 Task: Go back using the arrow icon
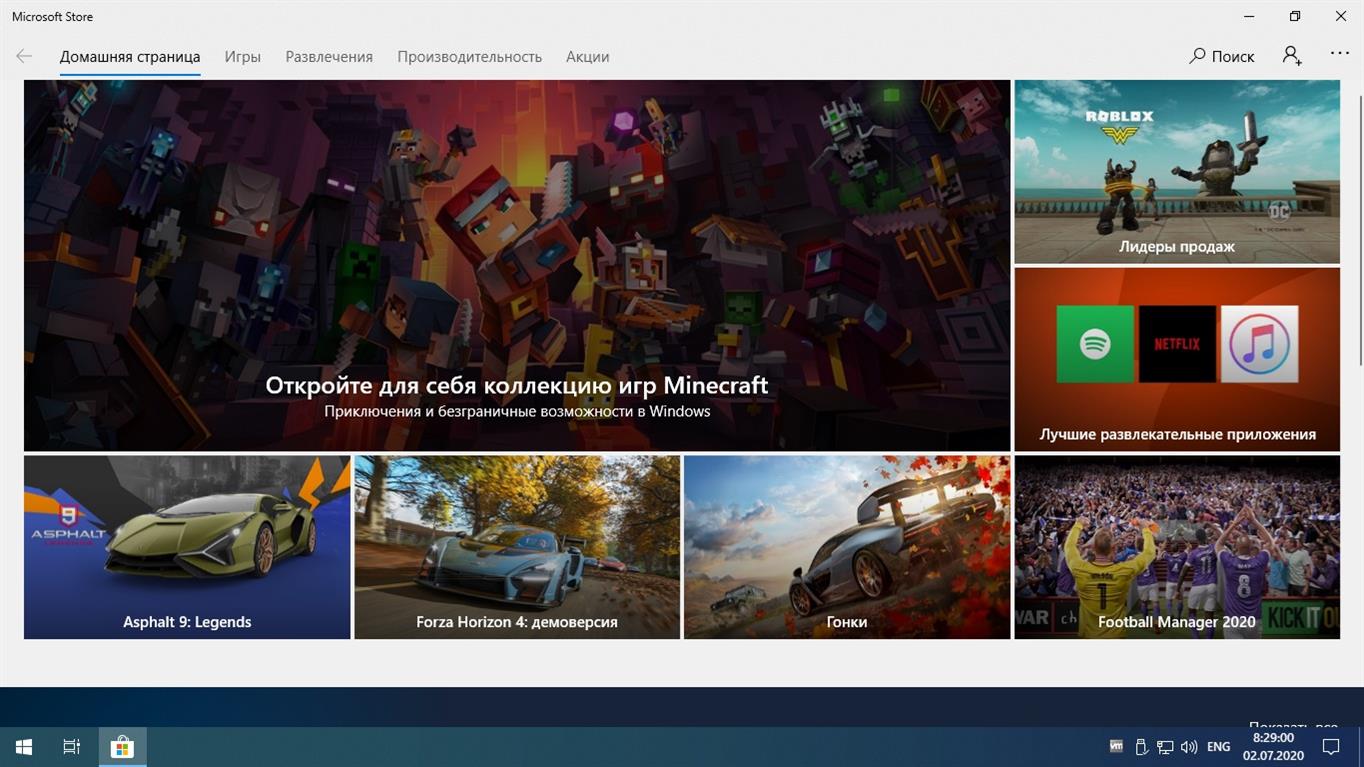(x=24, y=56)
